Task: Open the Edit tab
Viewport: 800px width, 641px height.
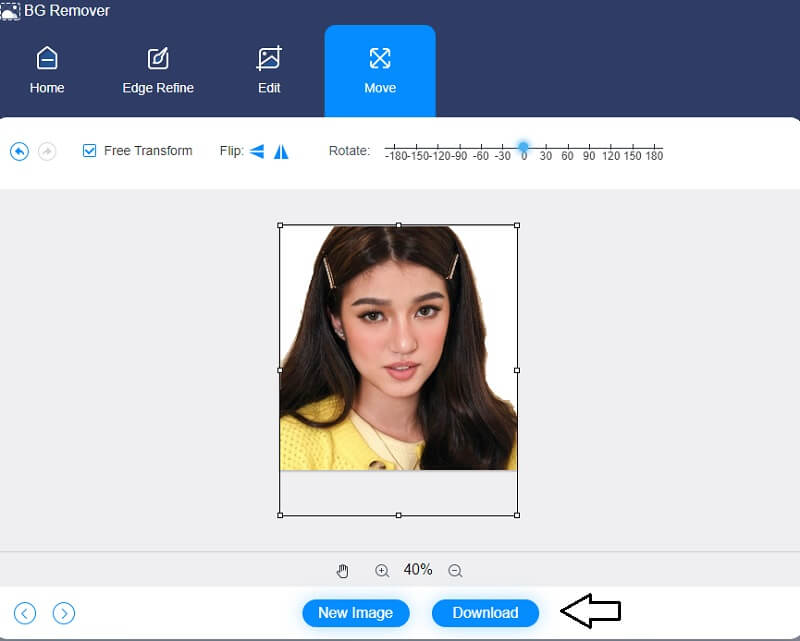Action: coord(268,70)
